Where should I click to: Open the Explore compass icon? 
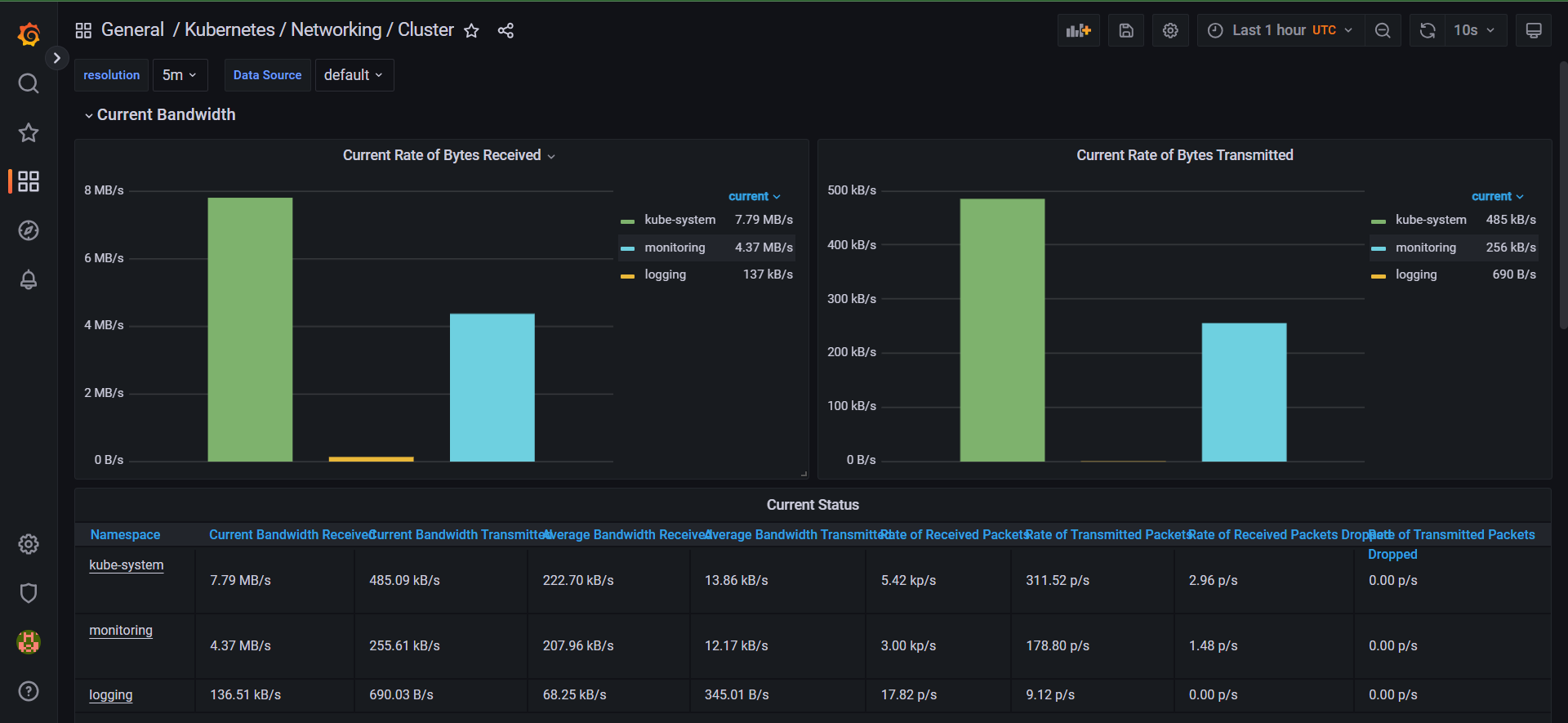pyautogui.click(x=29, y=230)
